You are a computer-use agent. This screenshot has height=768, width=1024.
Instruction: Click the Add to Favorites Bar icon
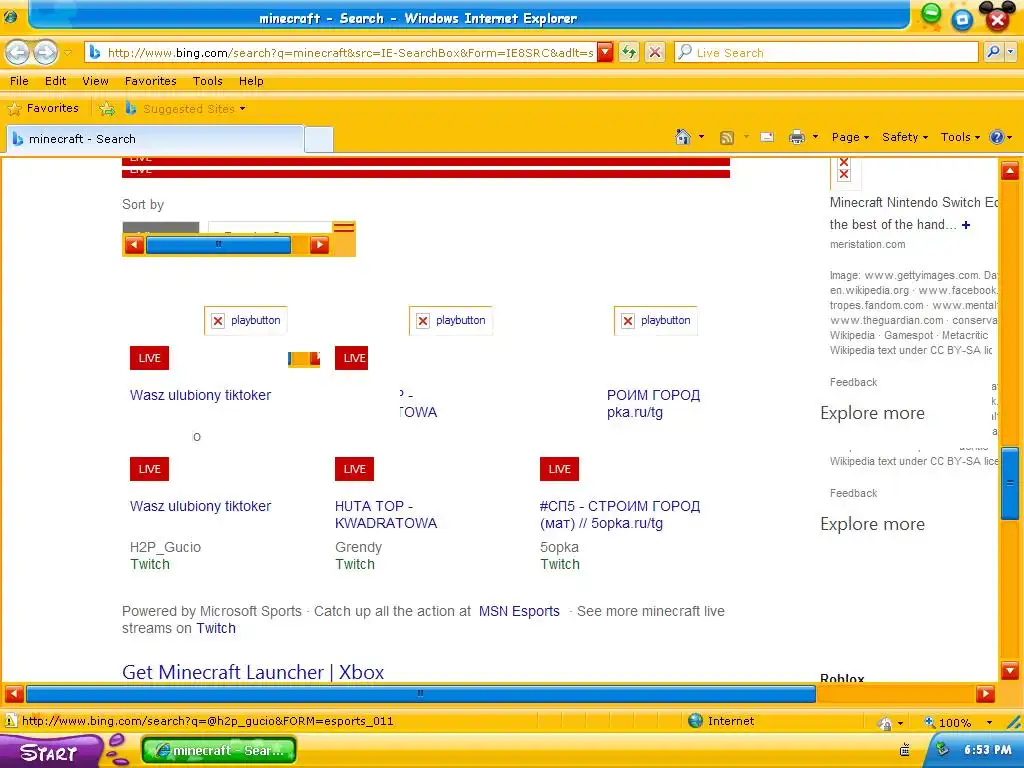[107, 109]
